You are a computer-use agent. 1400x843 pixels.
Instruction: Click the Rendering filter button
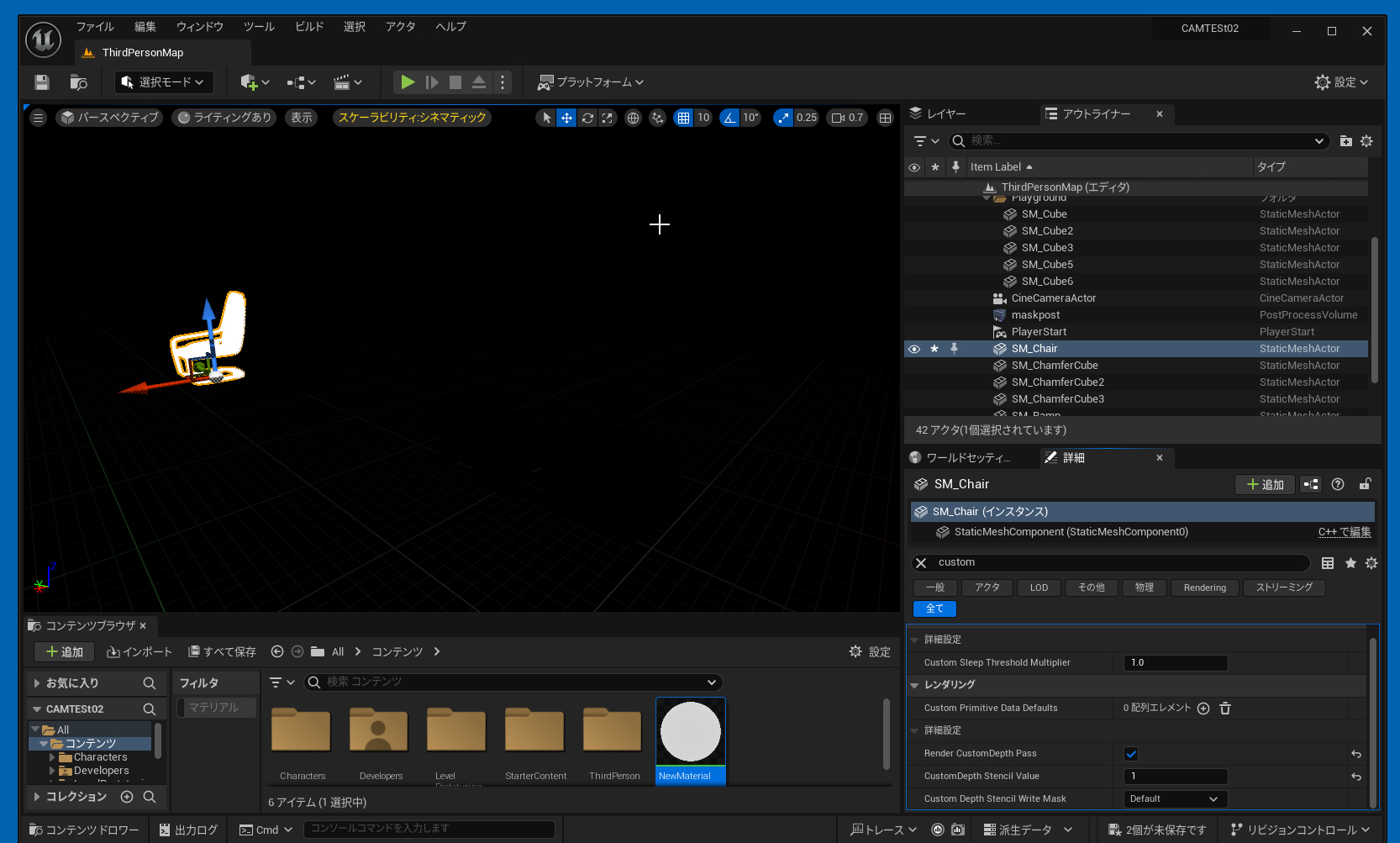pyautogui.click(x=1204, y=588)
